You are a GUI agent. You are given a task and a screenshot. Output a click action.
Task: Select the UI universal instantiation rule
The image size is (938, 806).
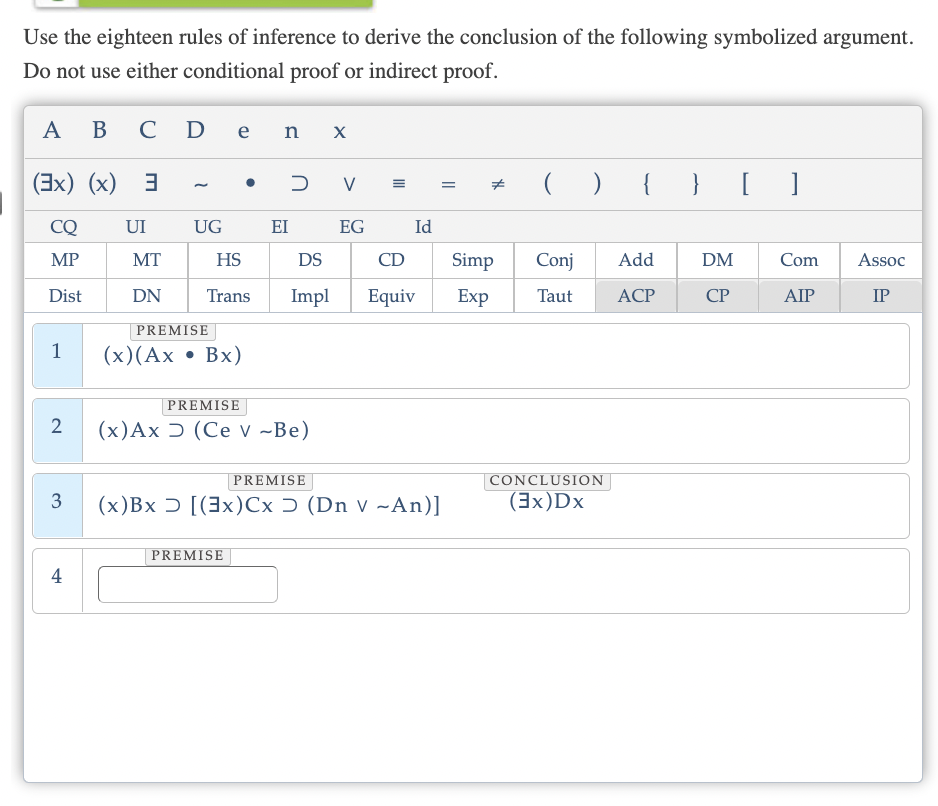point(135,227)
